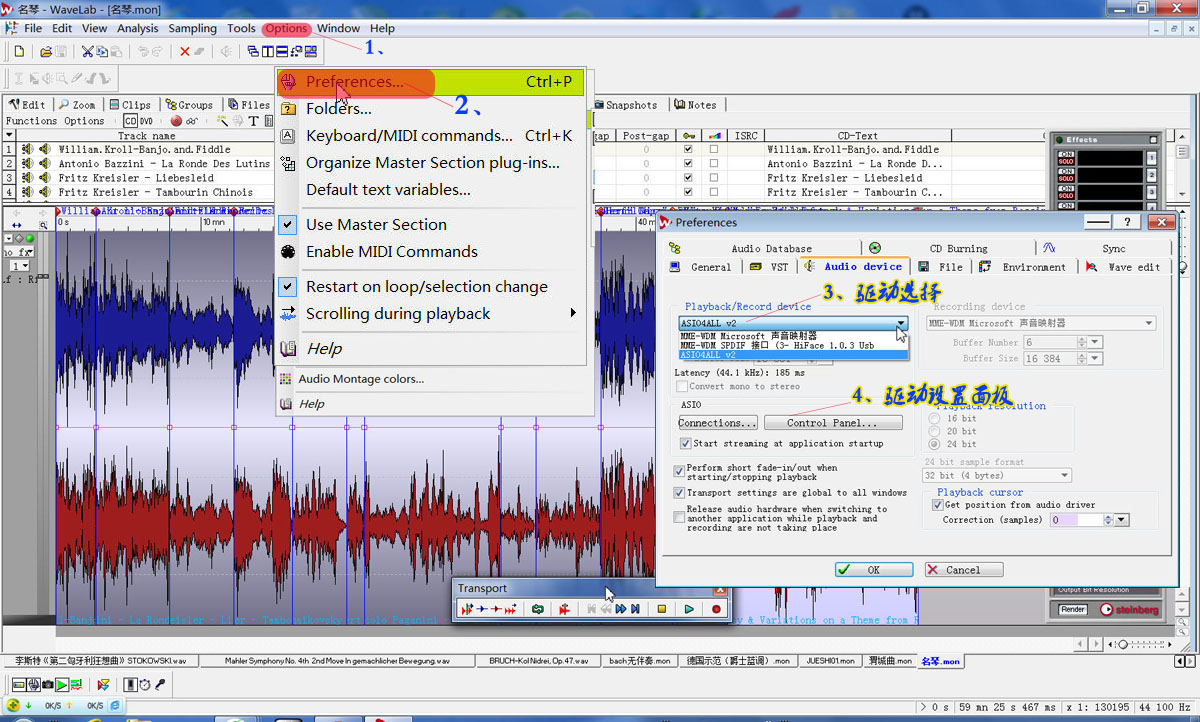Image resolution: width=1200 pixels, height=722 pixels.
Task: Click the loop icon in Transport
Action: point(538,609)
